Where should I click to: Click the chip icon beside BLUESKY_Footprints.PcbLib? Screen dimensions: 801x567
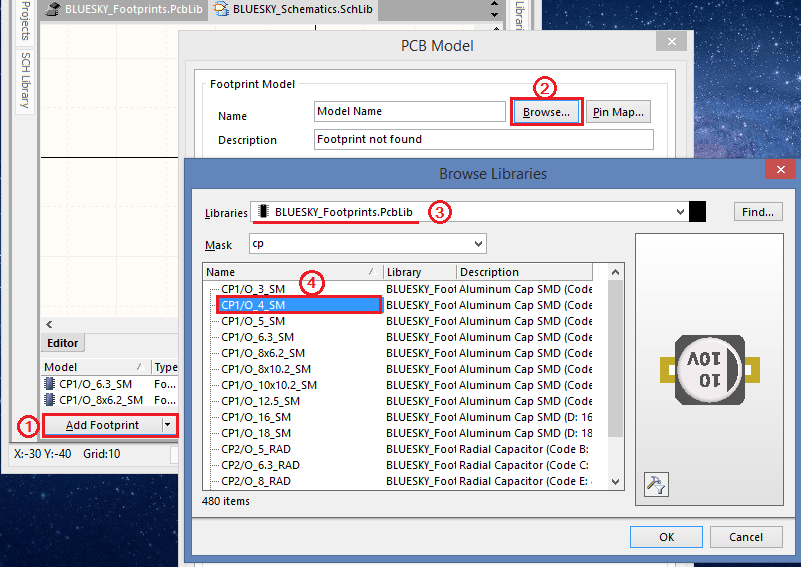click(x=263, y=211)
